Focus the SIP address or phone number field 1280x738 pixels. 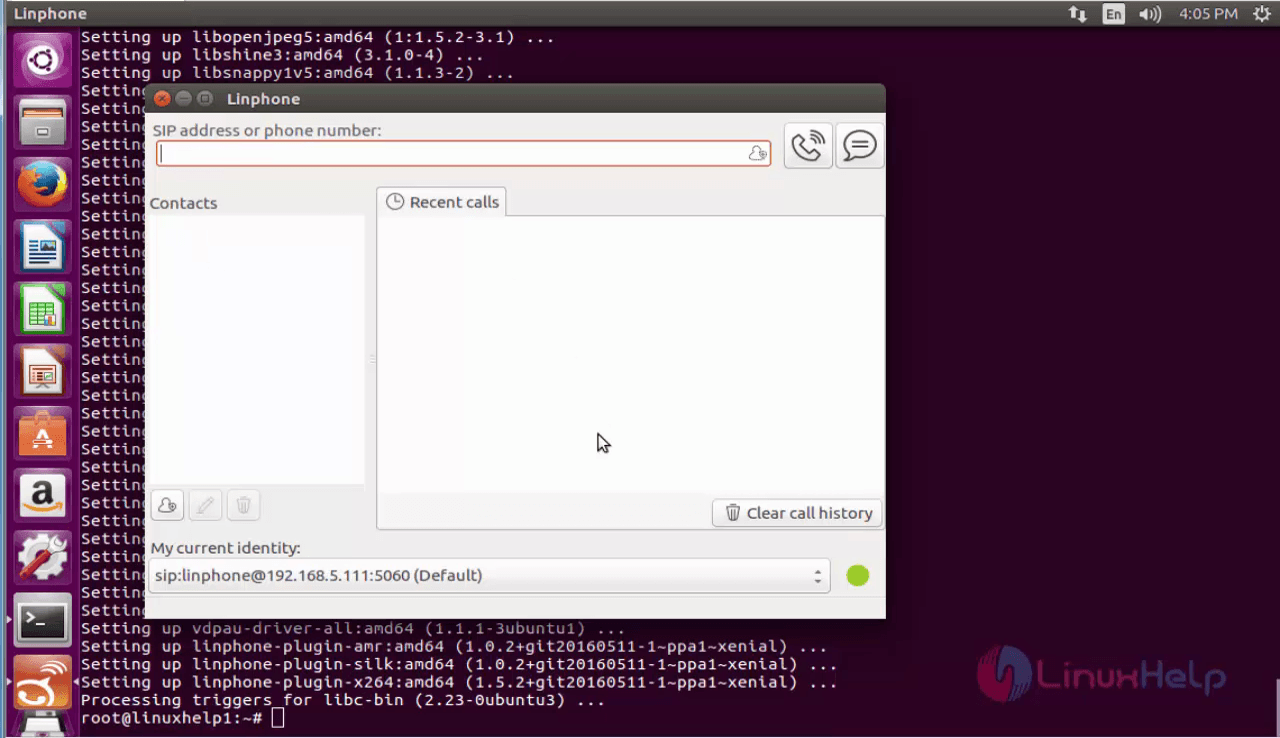[x=463, y=154]
